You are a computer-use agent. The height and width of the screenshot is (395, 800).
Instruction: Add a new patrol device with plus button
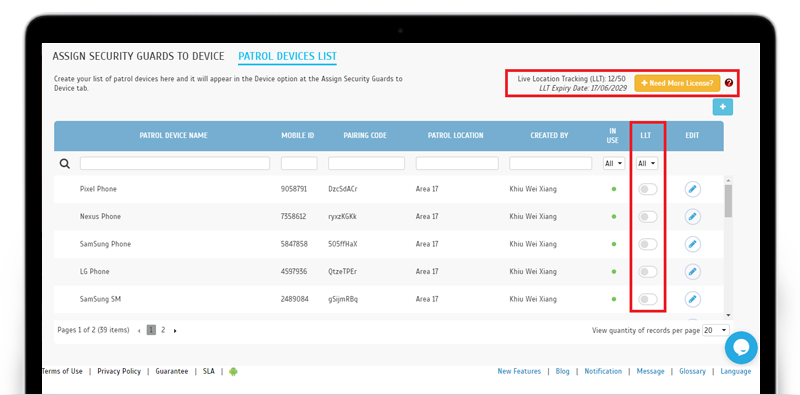pyautogui.click(x=723, y=107)
